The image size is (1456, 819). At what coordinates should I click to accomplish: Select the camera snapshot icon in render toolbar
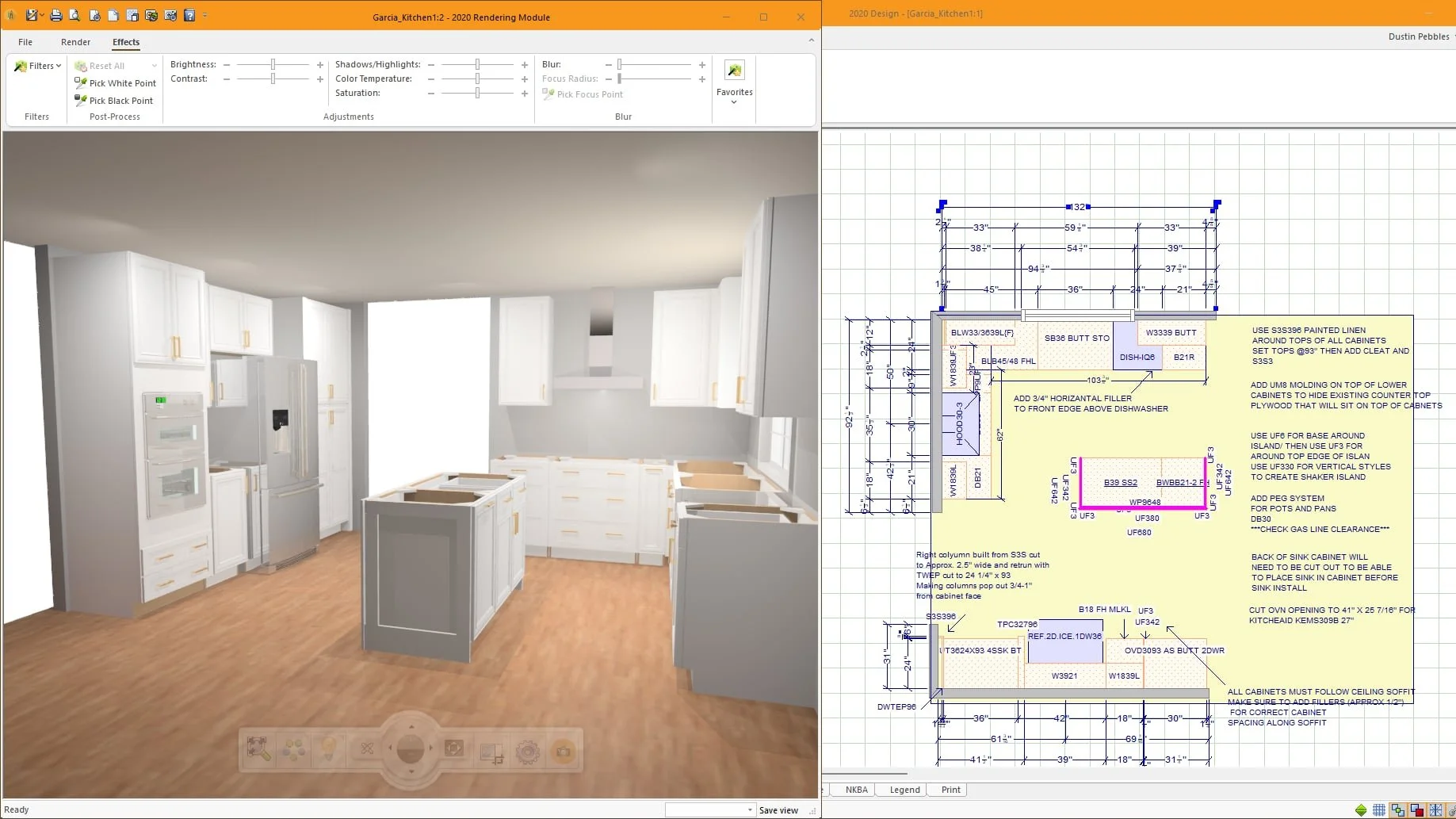(x=564, y=750)
